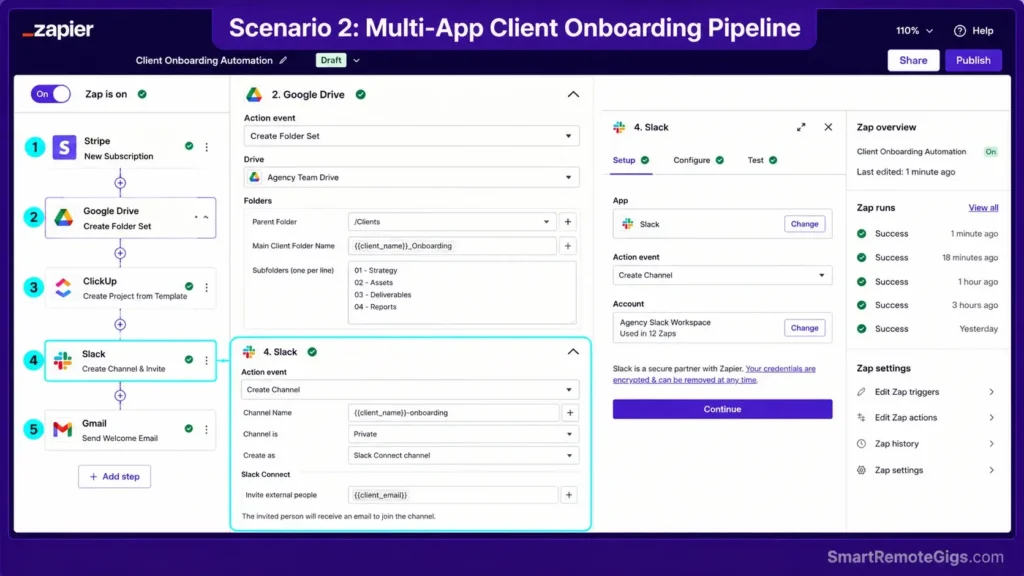This screenshot has width=1024, height=576.
Task: Open the Create Folder Set action event dropdown
Action: click(x=411, y=136)
